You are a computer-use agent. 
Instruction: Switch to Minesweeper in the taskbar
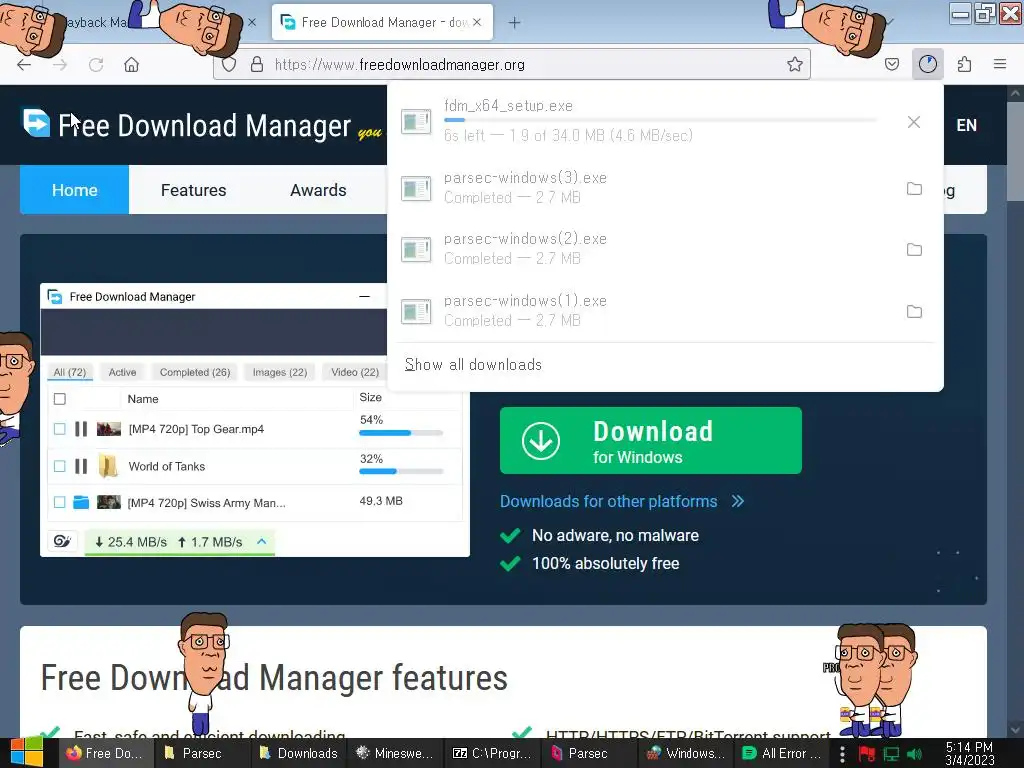pyautogui.click(x=395, y=753)
